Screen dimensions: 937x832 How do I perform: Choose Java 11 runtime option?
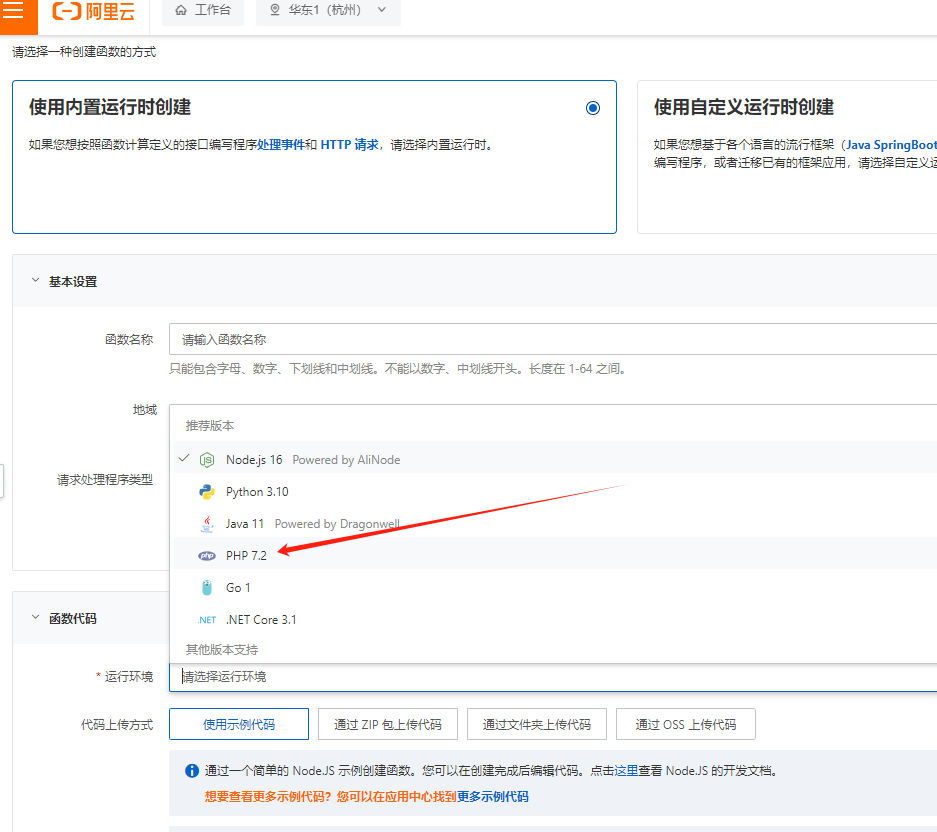coord(555,524)
